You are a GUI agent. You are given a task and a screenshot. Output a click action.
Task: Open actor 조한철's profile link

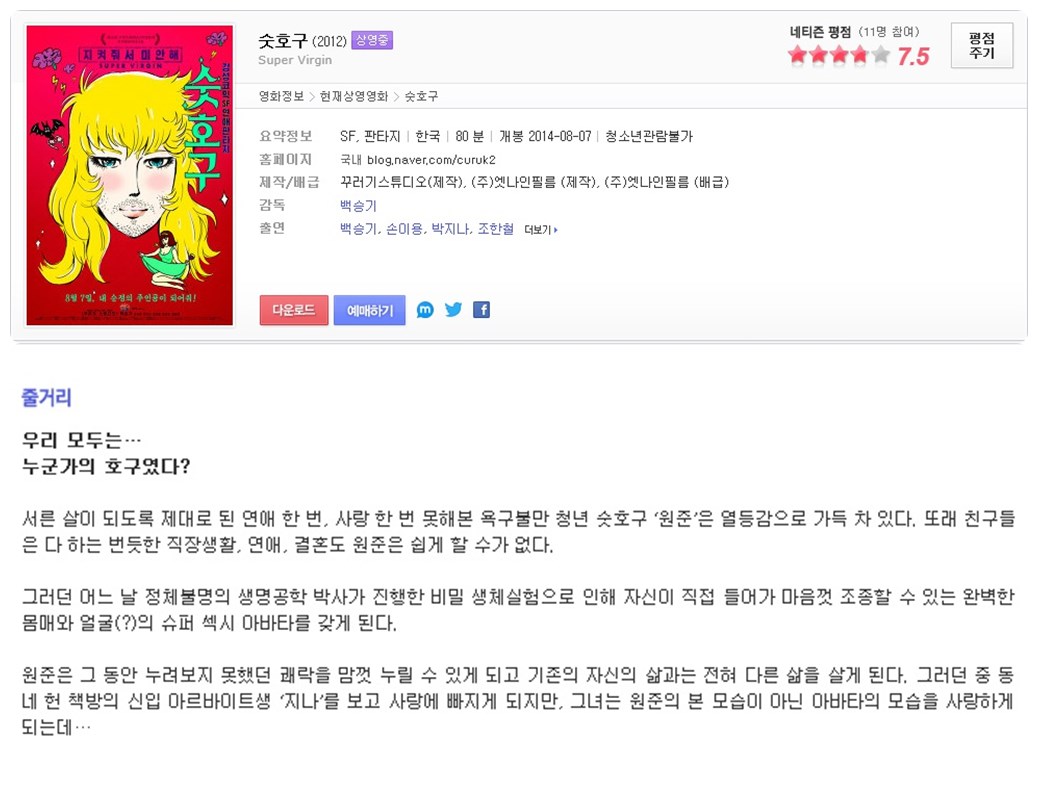point(496,229)
